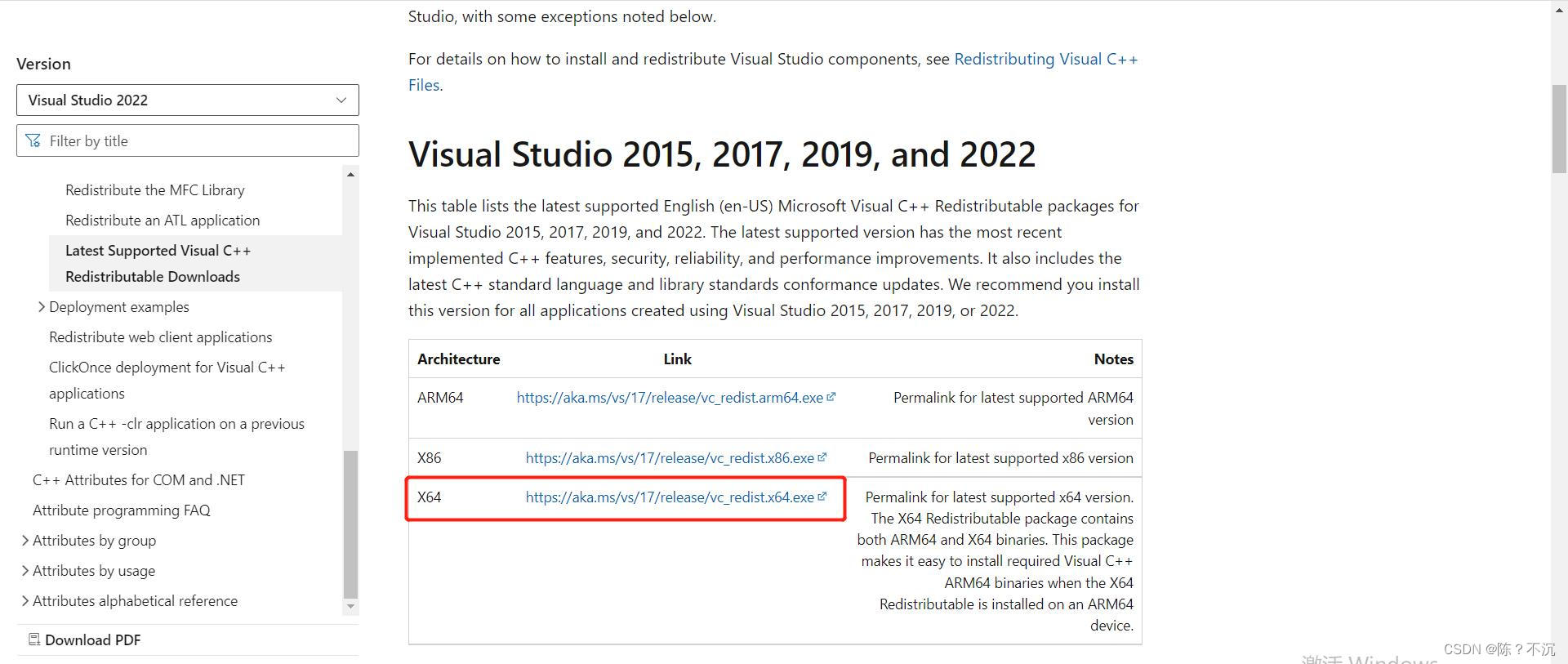
Task: Click external-link icon after the x64 link
Action: click(x=822, y=496)
